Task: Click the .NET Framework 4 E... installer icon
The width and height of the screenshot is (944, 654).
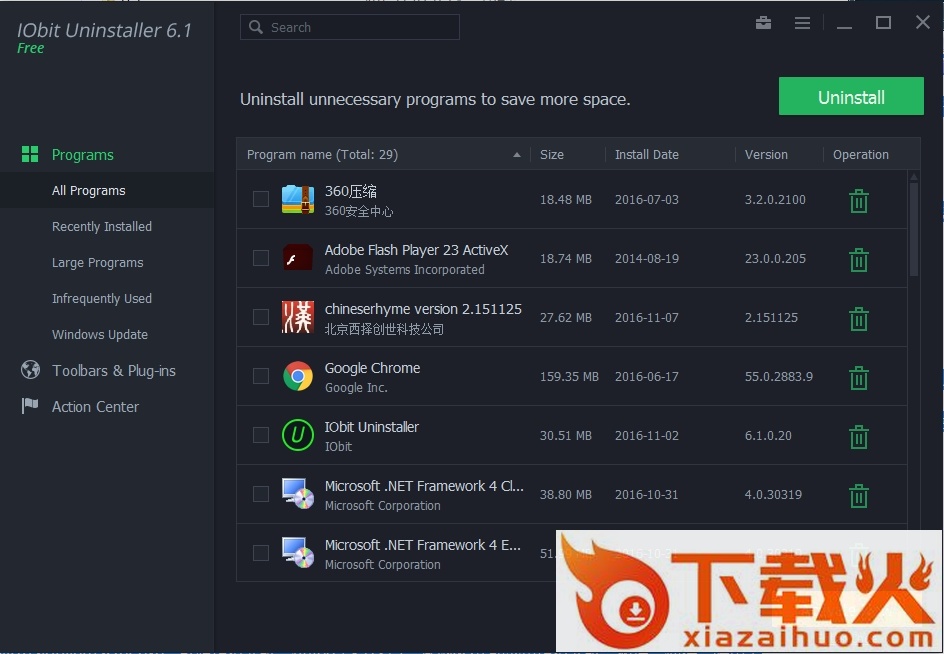Action: [x=298, y=553]
